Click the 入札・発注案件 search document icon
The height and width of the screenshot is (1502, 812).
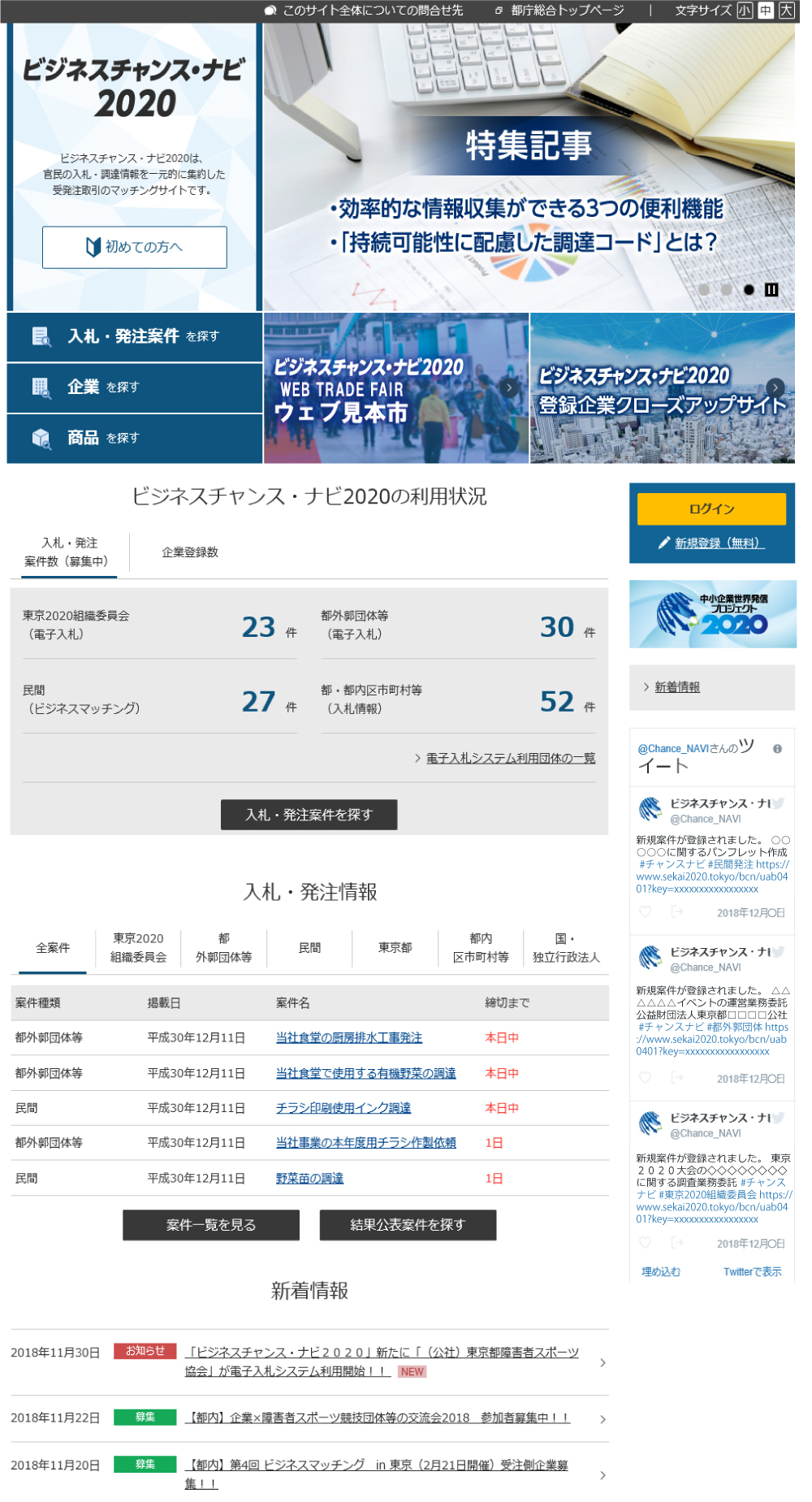pos(41,336)
